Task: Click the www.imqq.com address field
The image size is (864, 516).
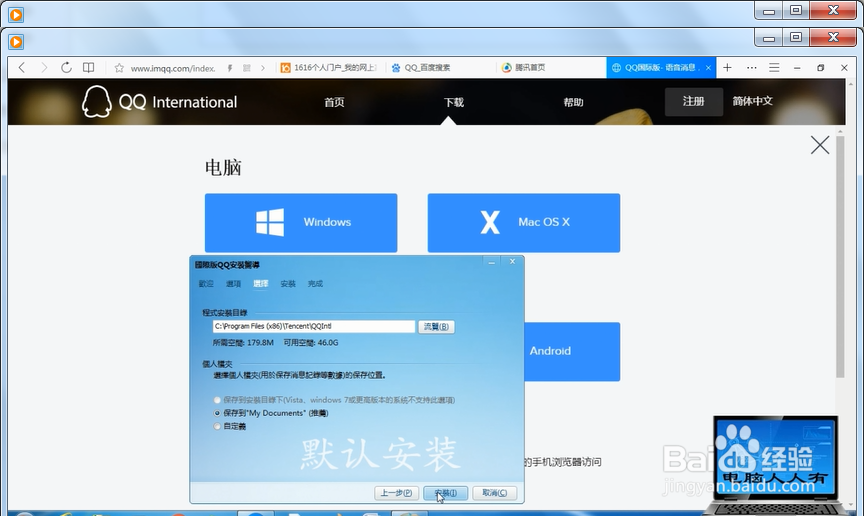Action: tap(173, 68)
